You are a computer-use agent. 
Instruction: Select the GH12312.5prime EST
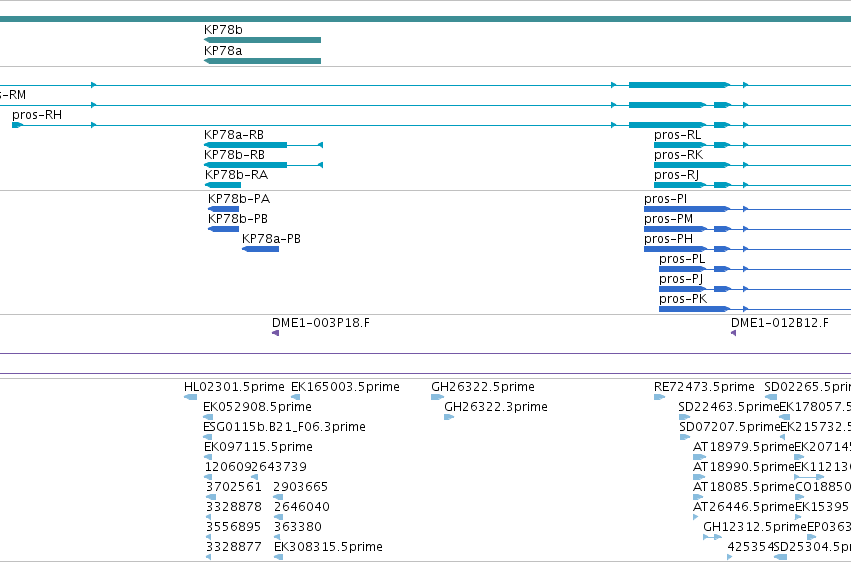[x=713, y=537]
